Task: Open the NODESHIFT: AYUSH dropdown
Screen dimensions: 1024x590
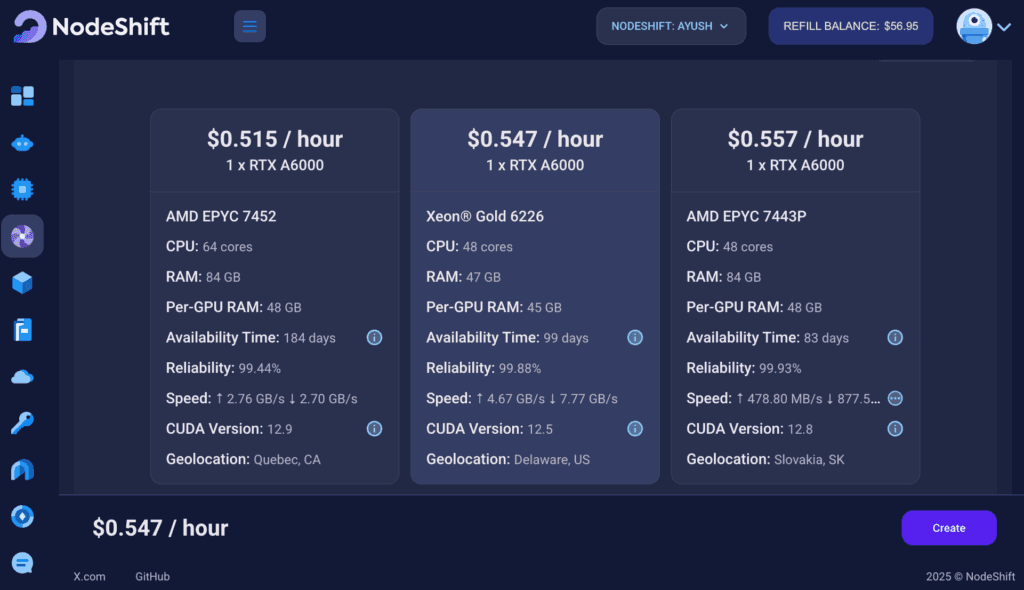Action: pos(671,26)
